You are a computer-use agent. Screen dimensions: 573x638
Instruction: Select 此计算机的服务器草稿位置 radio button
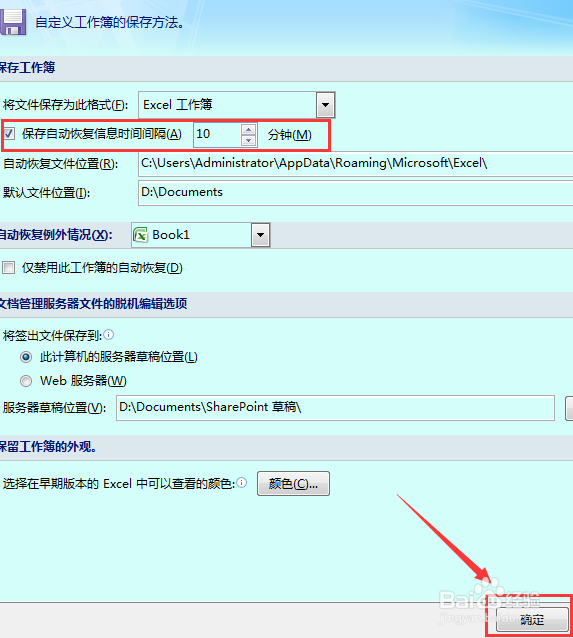point(26,357)
